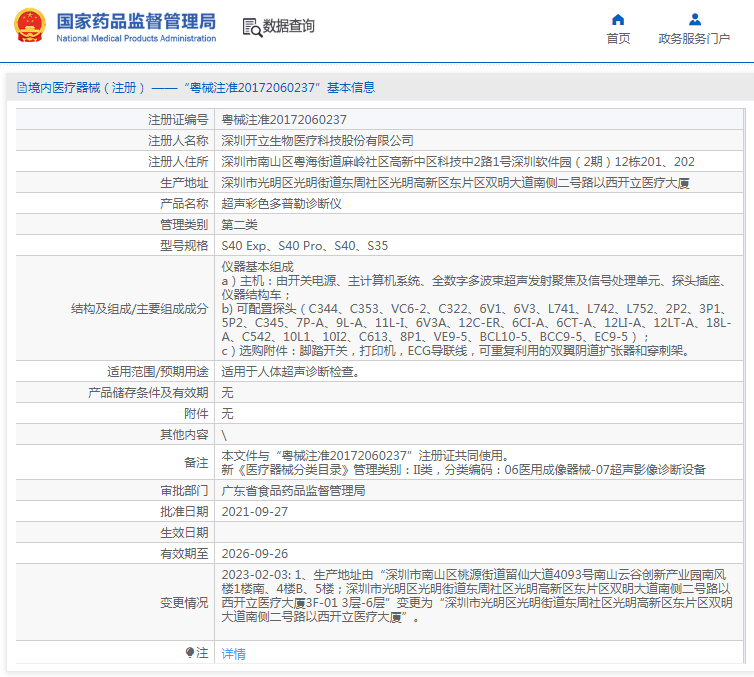Image resolution: width=754 pixels, height=677 pixels.
Task: Select the 生产地址 address value
Action: coord(455,183)
